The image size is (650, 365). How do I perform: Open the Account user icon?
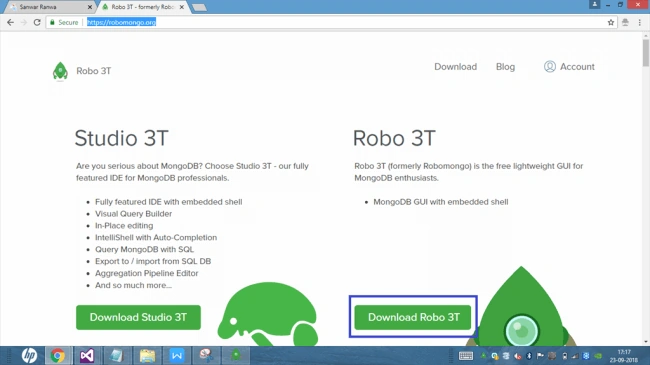point(550,66)
